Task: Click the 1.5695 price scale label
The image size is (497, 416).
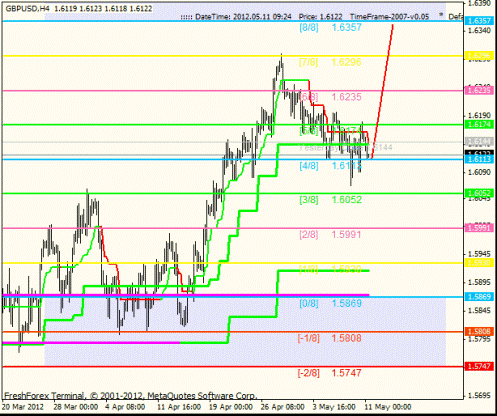Action: pyautogui.click(x=479, y=396)
